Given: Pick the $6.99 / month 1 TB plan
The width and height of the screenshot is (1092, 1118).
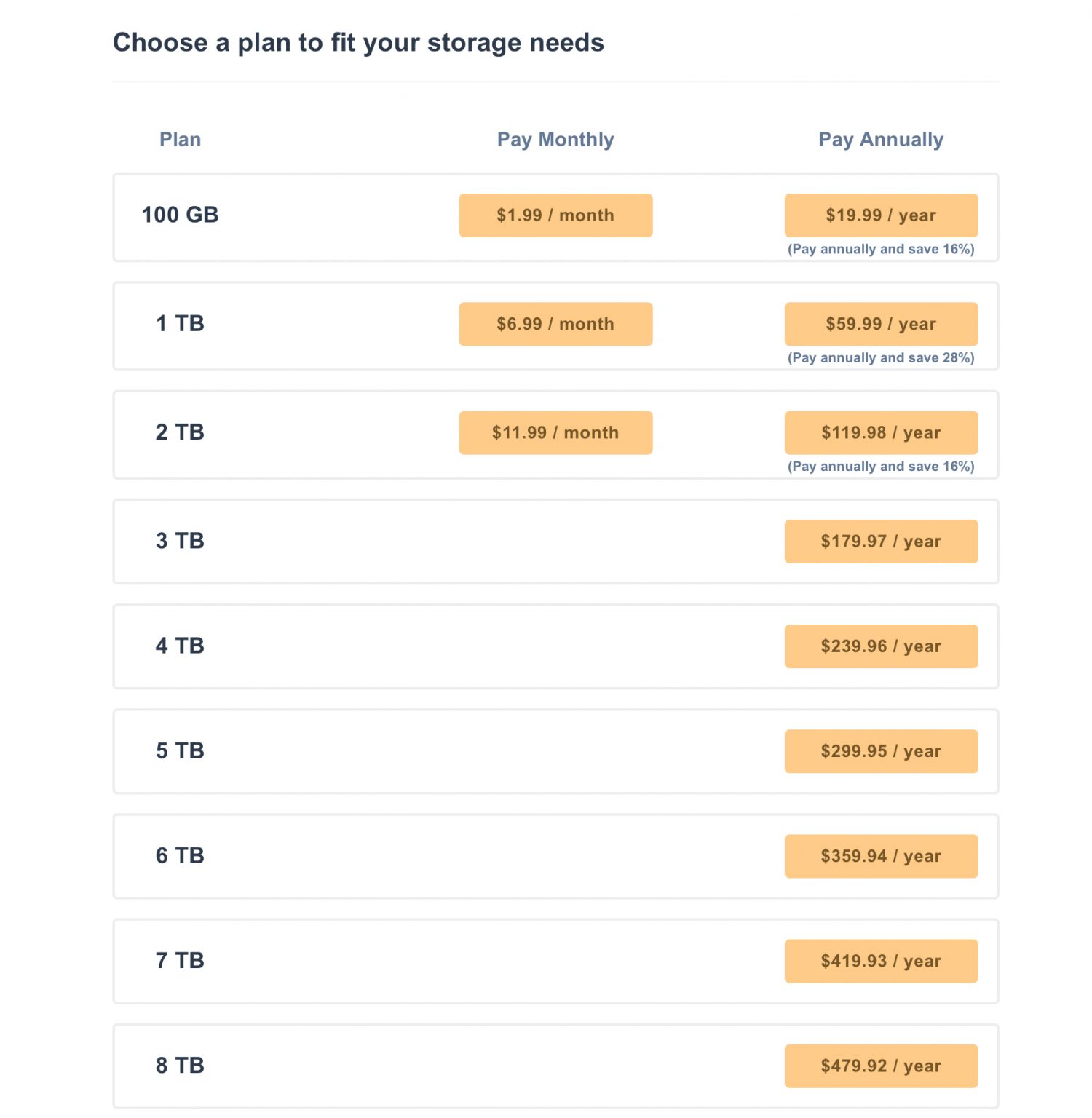Looking at the screenshot, I should click(555, 324).
